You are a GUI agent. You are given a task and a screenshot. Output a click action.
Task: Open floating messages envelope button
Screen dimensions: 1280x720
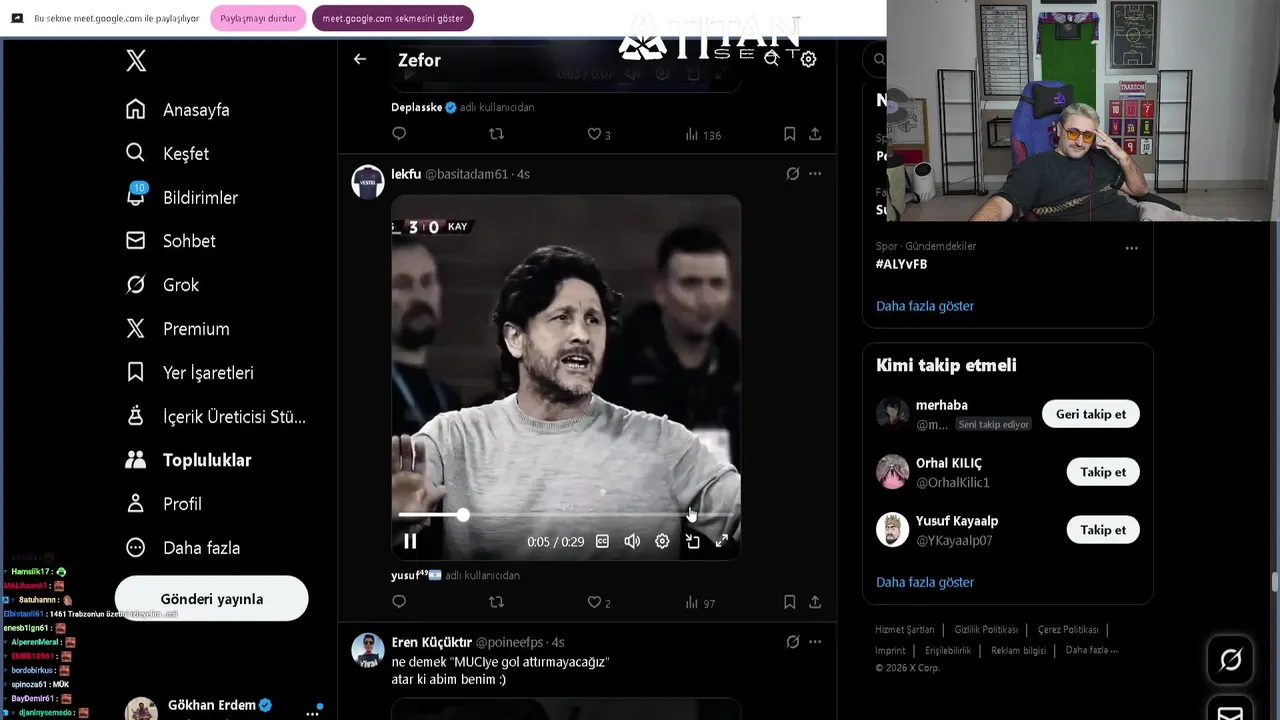click(x=1230, y=709)
